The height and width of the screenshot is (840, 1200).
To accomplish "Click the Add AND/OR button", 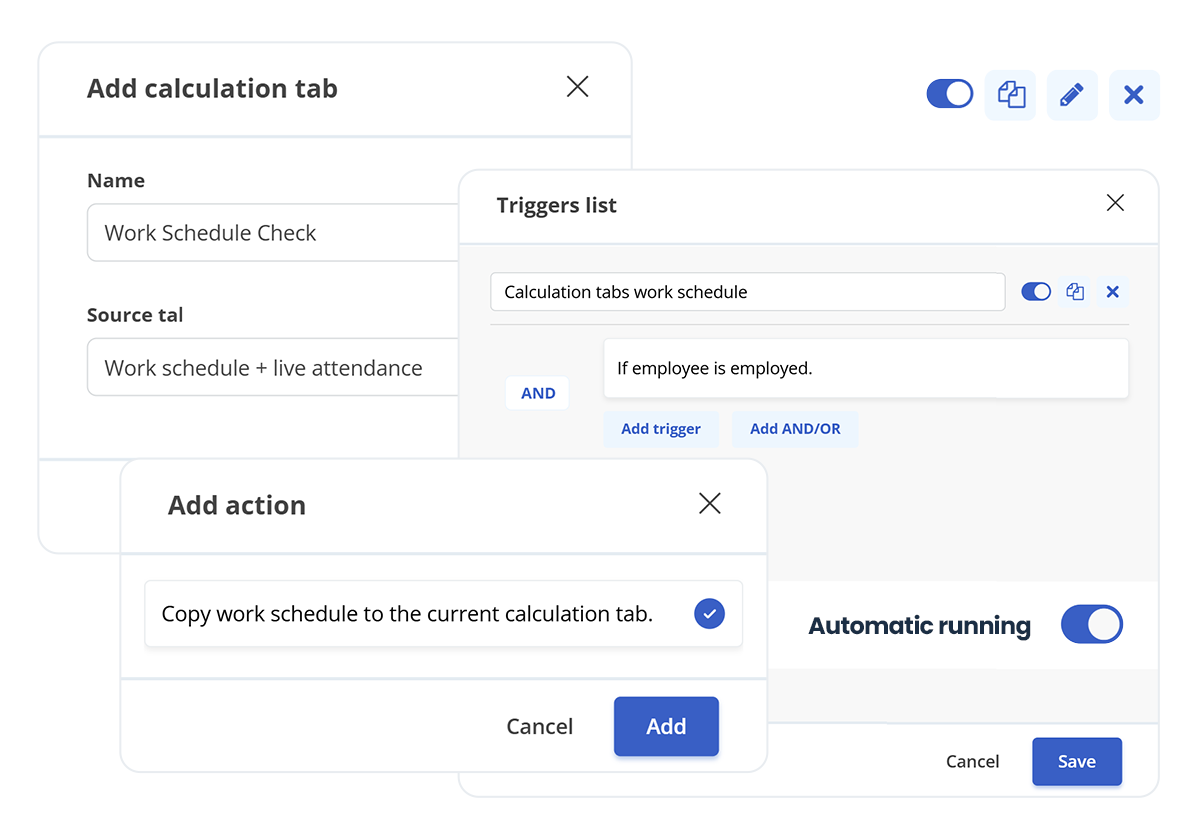I will click(x=795, y=429).
